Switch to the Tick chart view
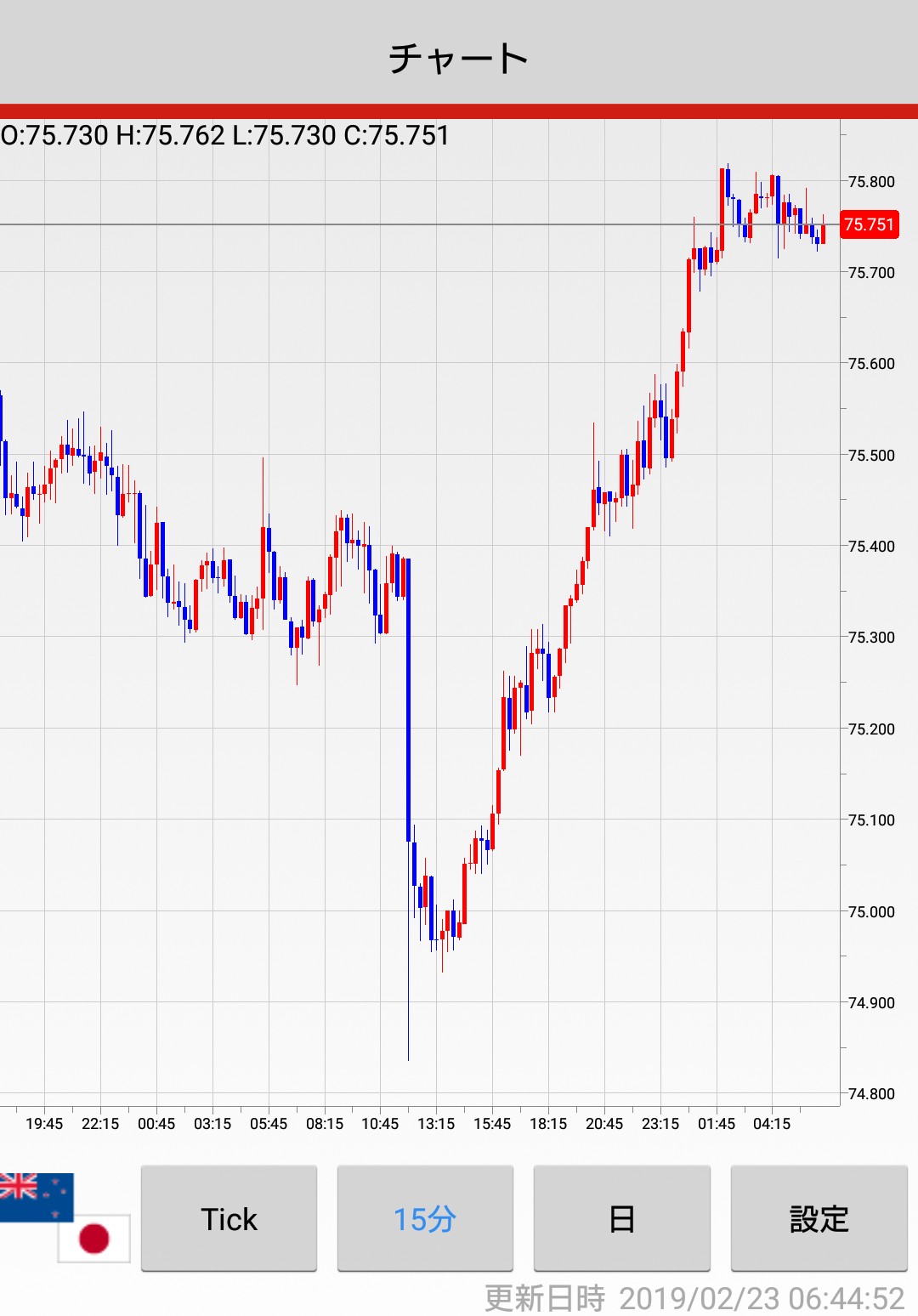This screenshot has height=1316, width=918. tap(229, 1218)
